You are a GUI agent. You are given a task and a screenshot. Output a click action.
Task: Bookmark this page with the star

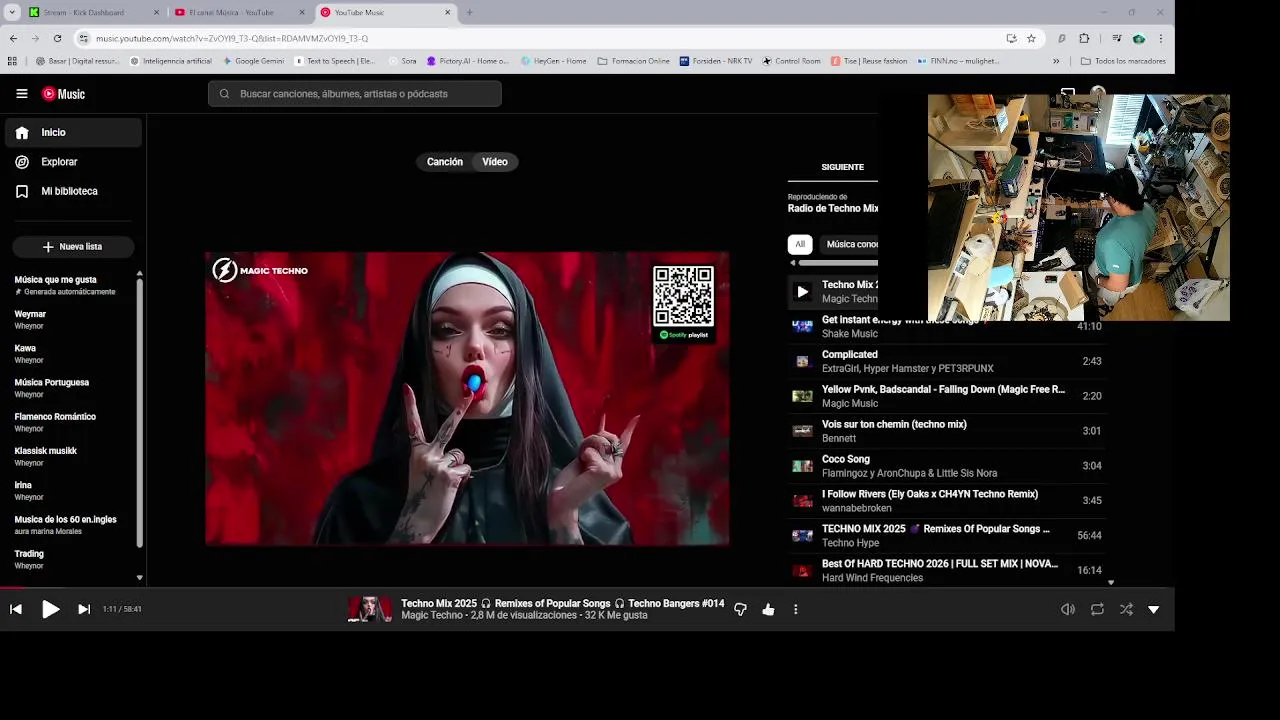tap(1031, 38)
